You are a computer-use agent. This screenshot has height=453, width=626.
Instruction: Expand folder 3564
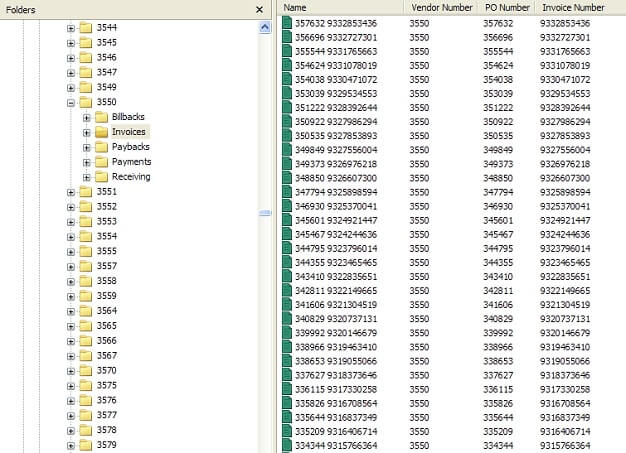coord(71,312)
